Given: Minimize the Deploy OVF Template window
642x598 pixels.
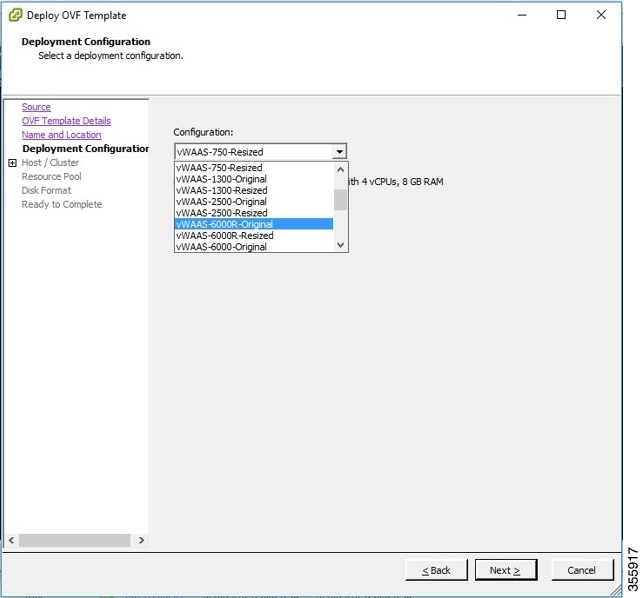Looking at the screenshot, I should click(x=522, y=15).
